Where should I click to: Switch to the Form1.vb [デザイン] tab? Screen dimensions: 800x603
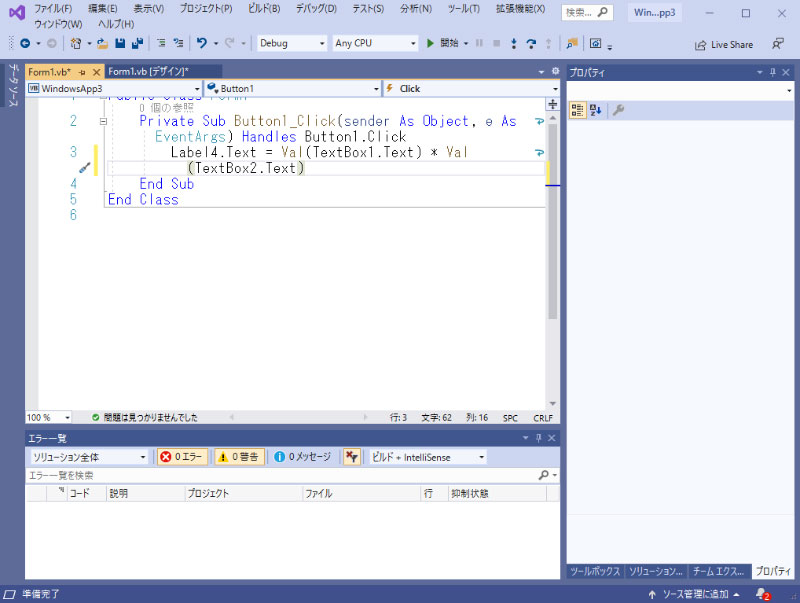pyautogui.click(x=152, y=72)
